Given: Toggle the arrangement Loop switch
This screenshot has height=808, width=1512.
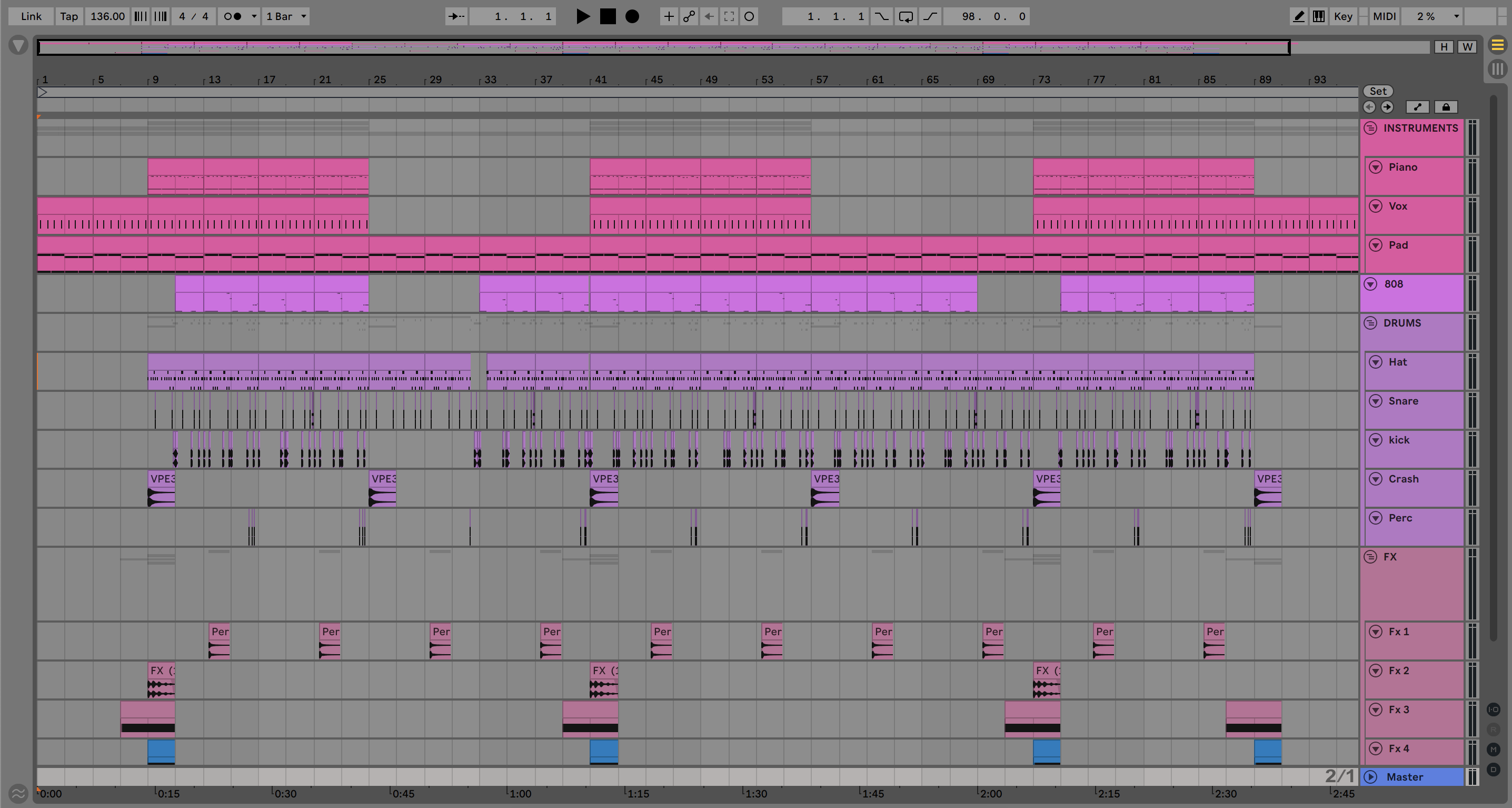Looking at the screenshot, I should tap(905, 16).
